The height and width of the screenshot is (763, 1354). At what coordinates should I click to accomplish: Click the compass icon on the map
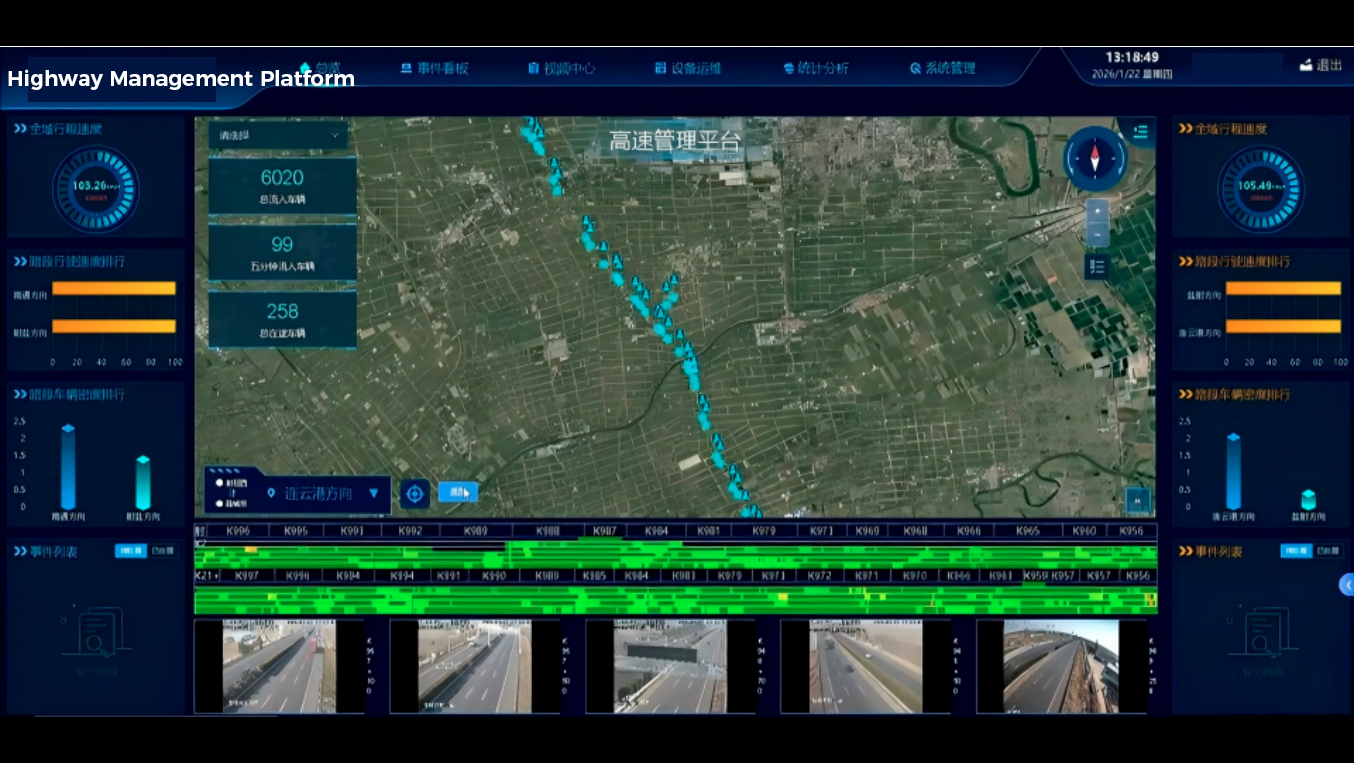point(1095,158)
